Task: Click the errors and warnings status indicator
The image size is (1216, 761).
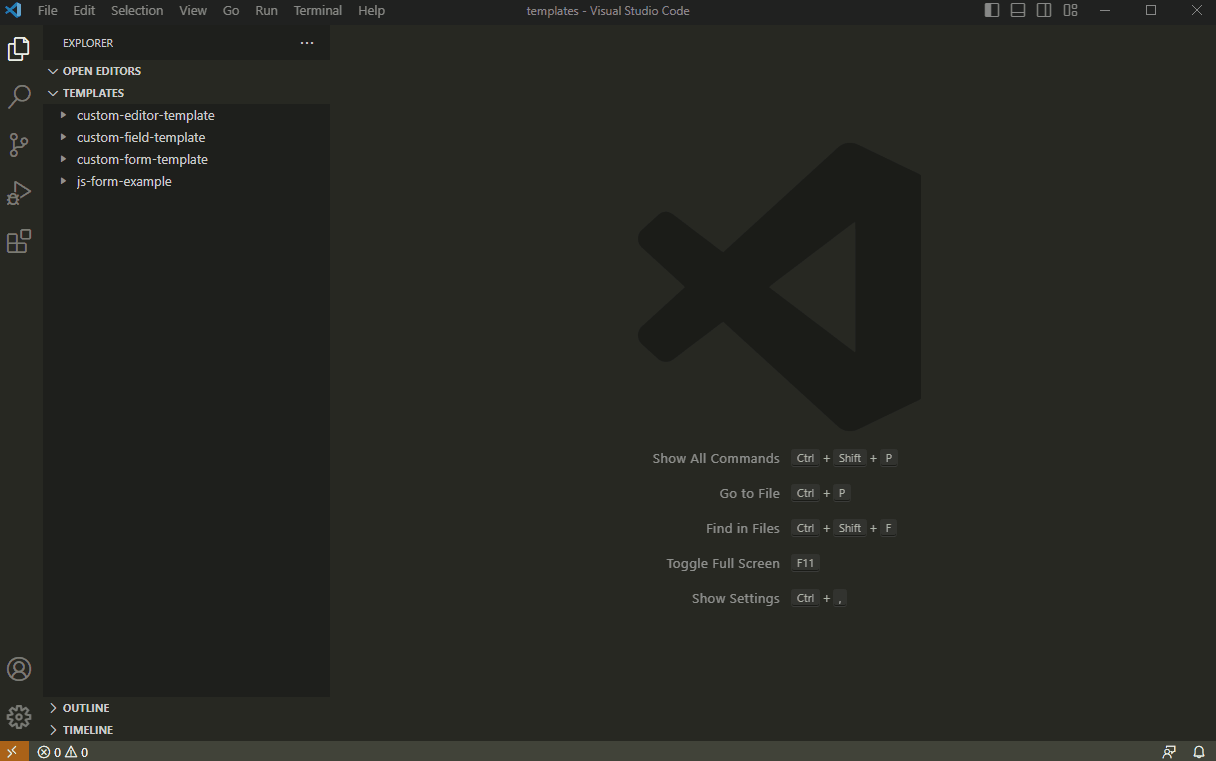Action: click(61, 751)
